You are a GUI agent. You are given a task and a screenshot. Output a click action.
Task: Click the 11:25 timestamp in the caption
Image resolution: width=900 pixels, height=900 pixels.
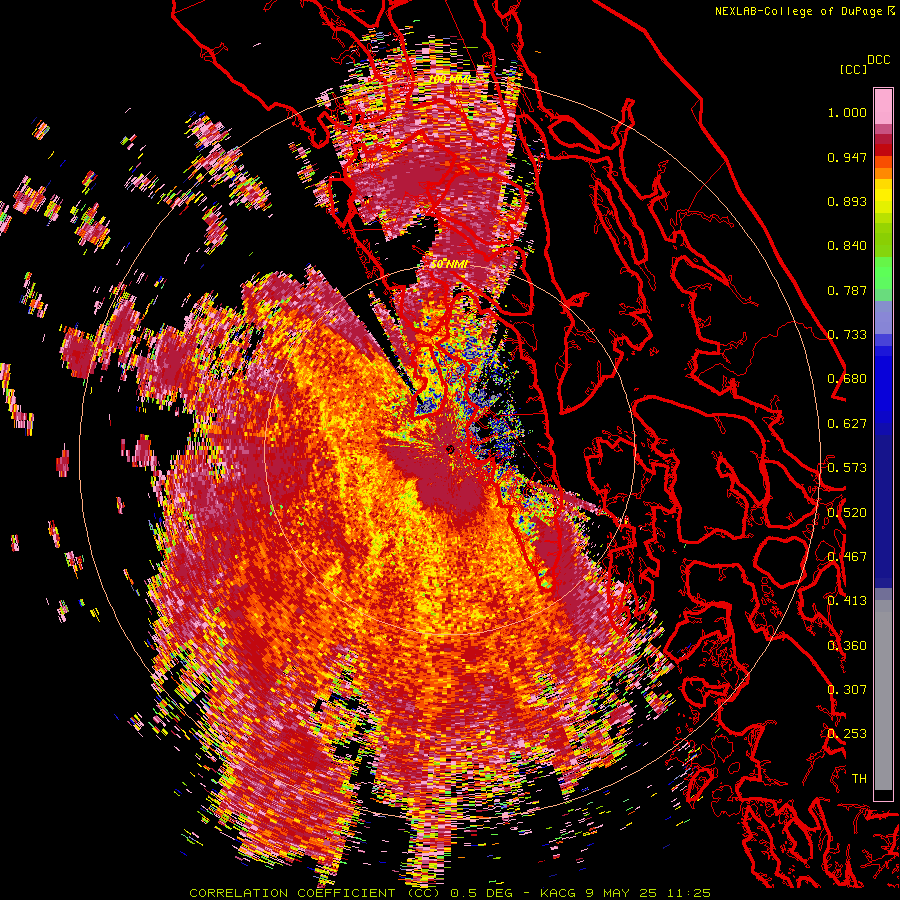pyautogui.click(x=688, y=893)
